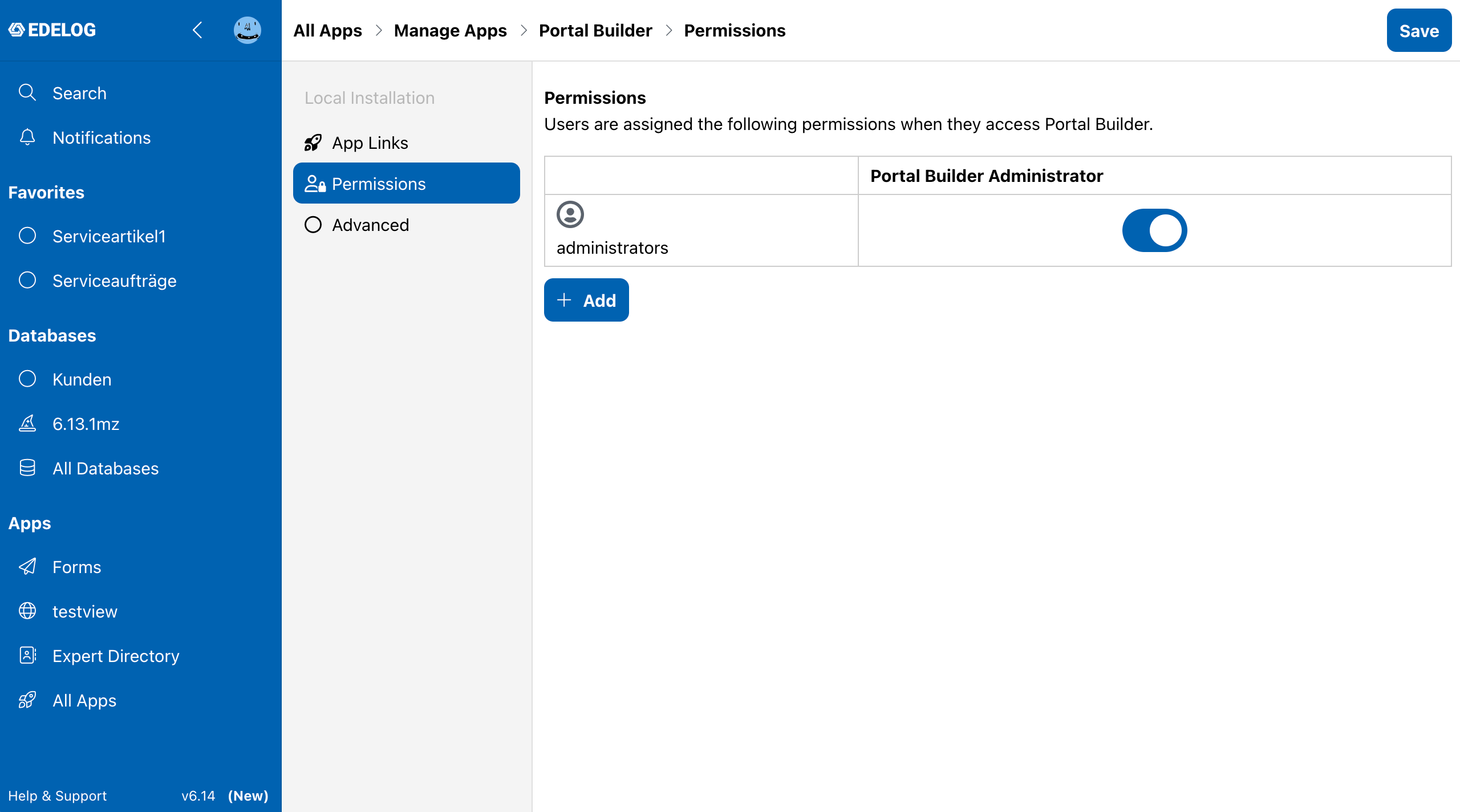Viewport: 1460px width, 812px height.
Task: Click the Databases section heading
Action: 52,335
